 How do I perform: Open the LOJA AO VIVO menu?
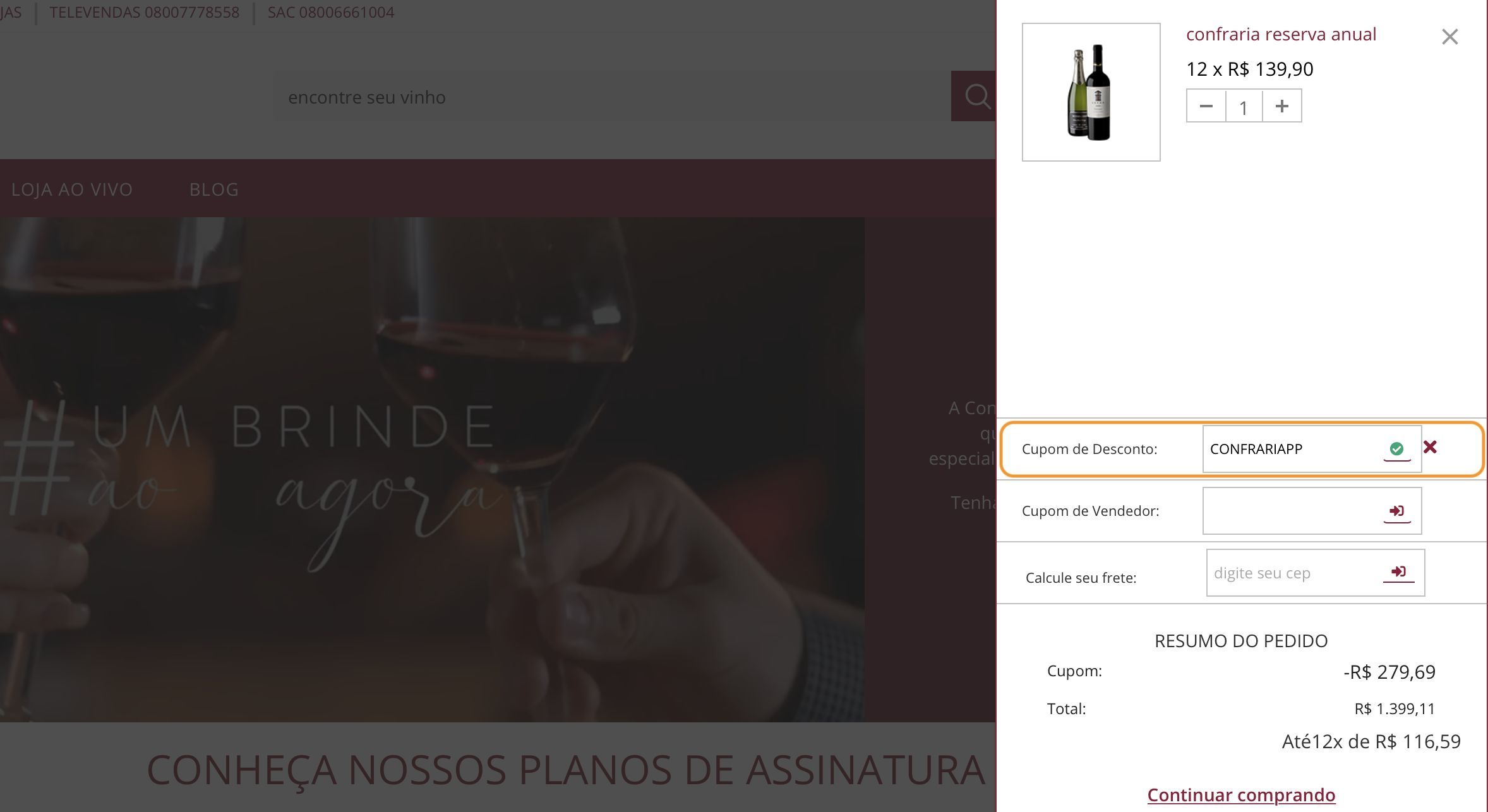click(72, 189)
